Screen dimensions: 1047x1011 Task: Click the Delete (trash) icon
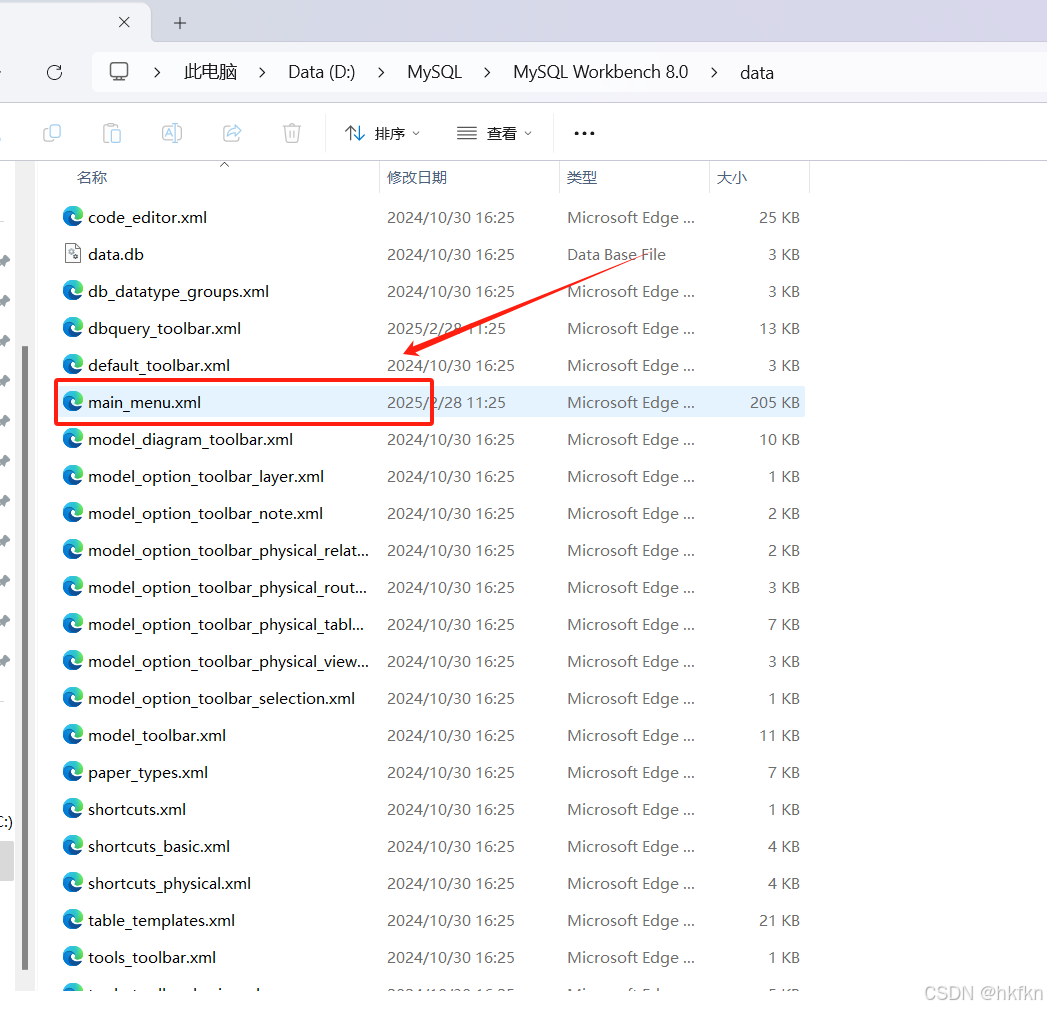(291, 132)
